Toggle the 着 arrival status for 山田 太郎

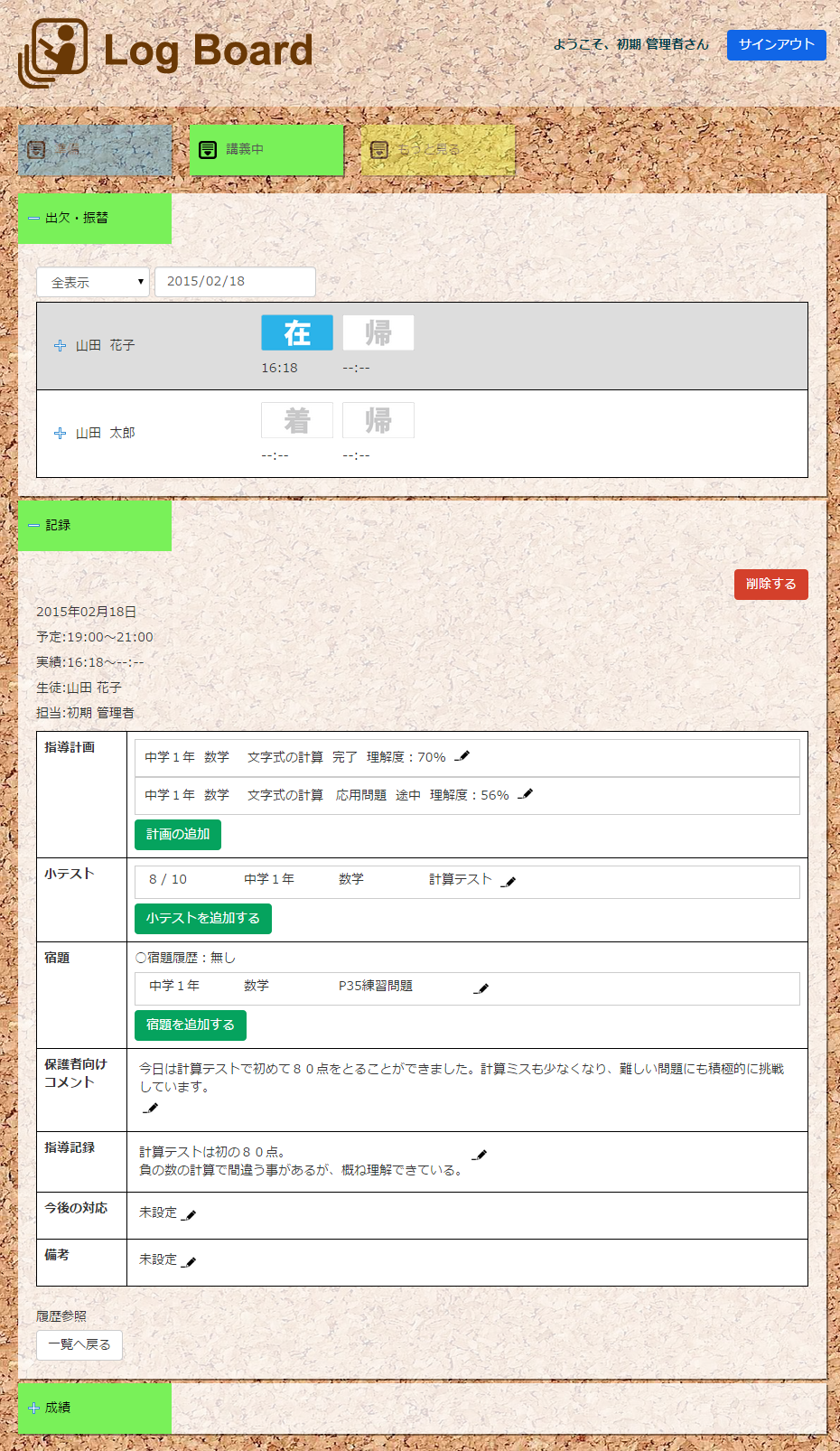pos(296,420)
